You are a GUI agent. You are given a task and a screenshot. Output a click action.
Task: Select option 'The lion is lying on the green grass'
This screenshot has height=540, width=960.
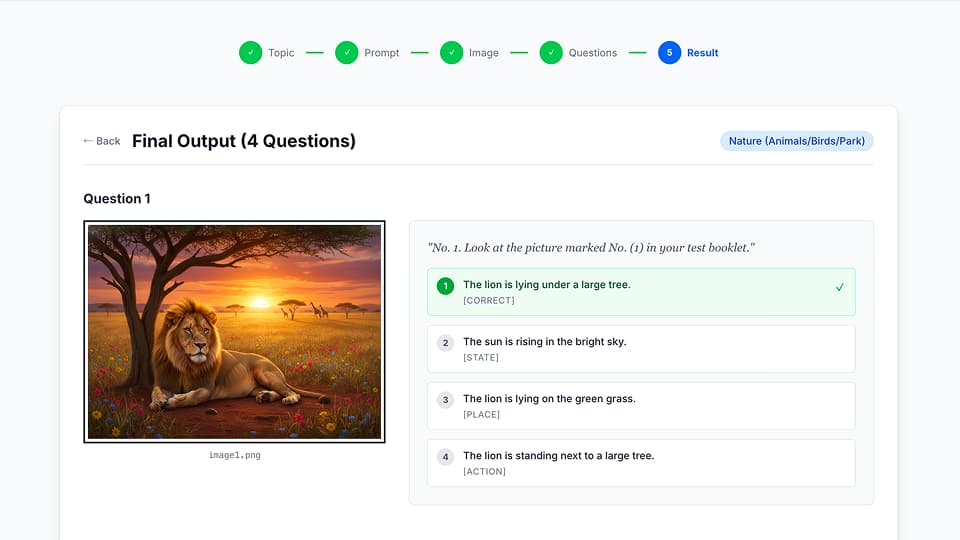pos(549,399)
